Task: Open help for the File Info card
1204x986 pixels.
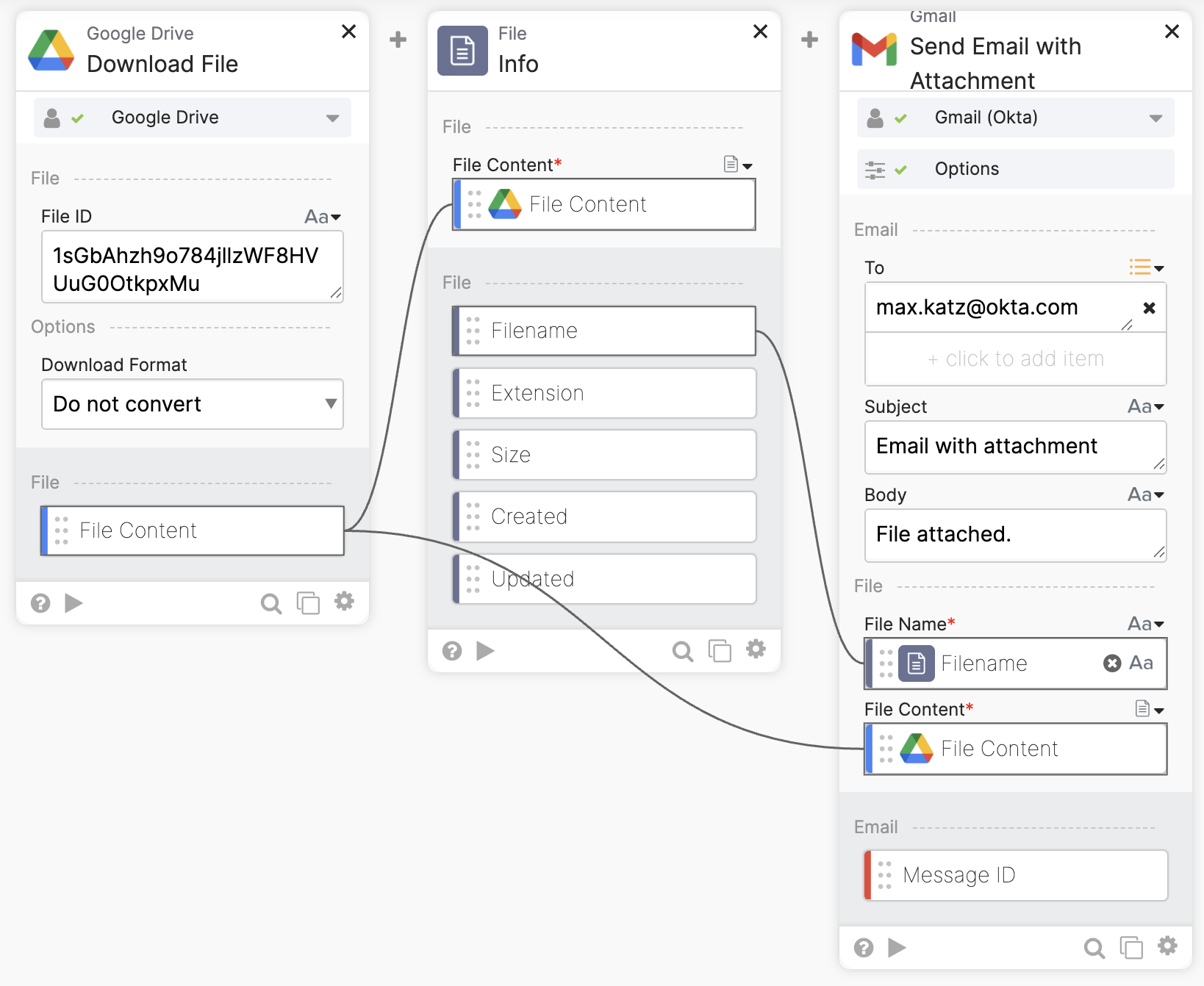Action: [452, 651]
